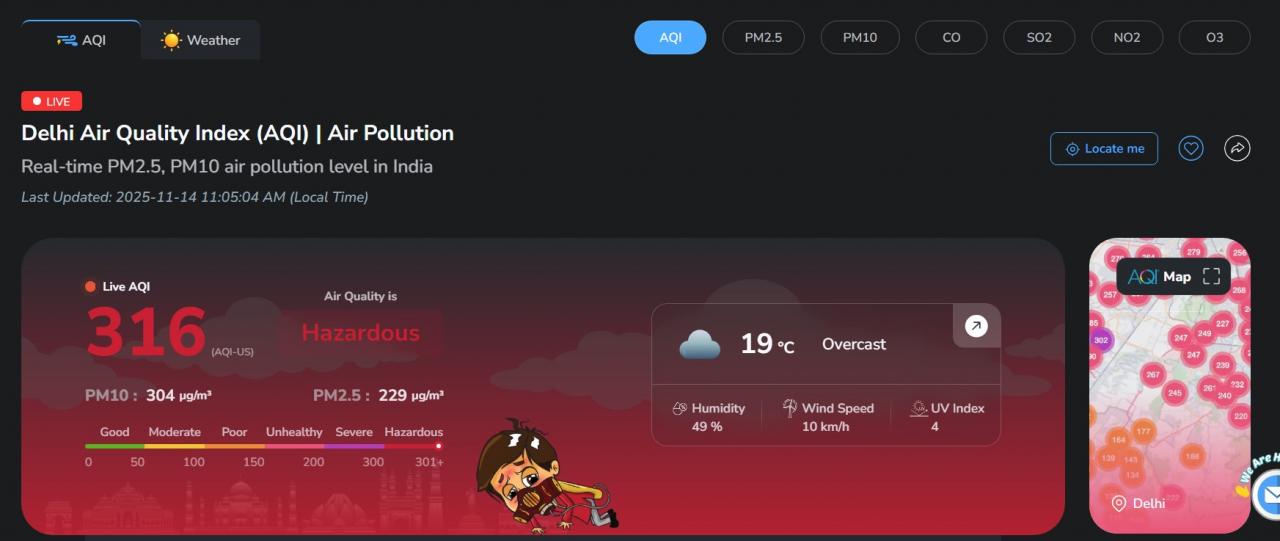Screen dimensions: 1280x541
Task: Click the Locate me button
Action: 1104,149
